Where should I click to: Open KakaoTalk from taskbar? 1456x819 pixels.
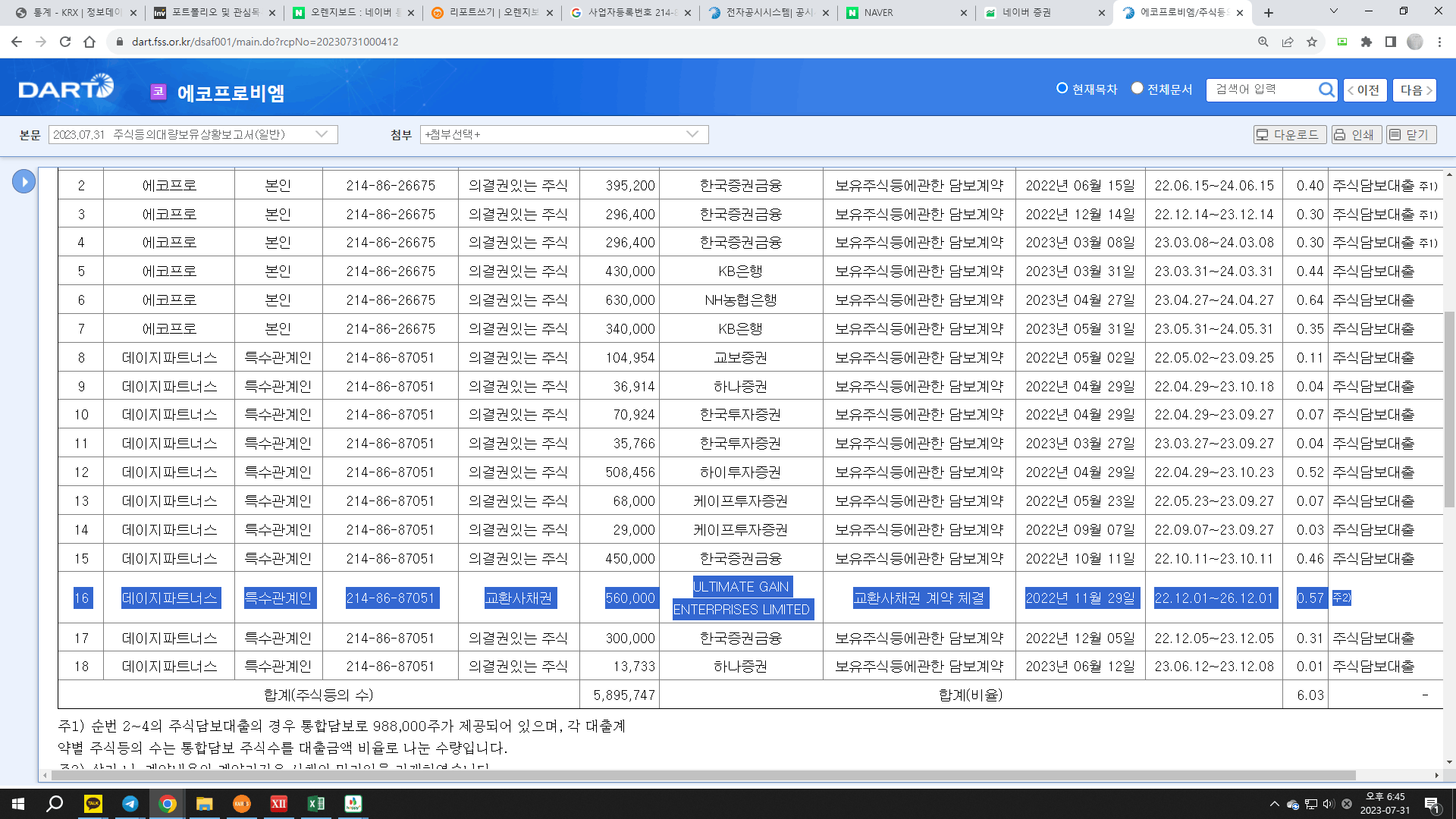[93, 804]
